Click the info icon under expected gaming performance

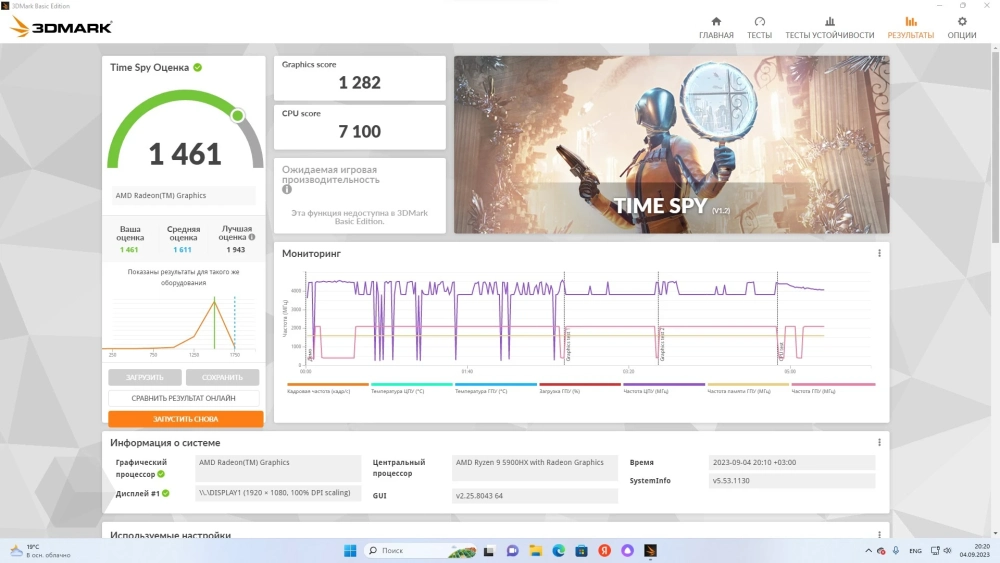pyautogui.click(x=287, y=189)
